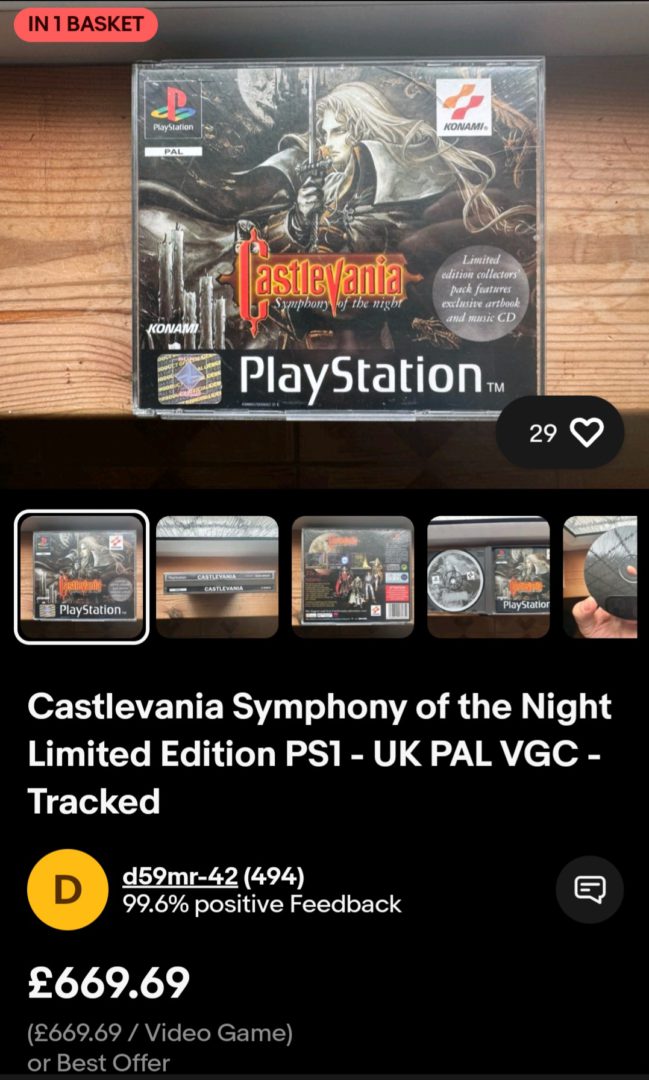Tap the hologram sticker on the game case
Viewport: 649px width, 1080px height.
(189, 378)
